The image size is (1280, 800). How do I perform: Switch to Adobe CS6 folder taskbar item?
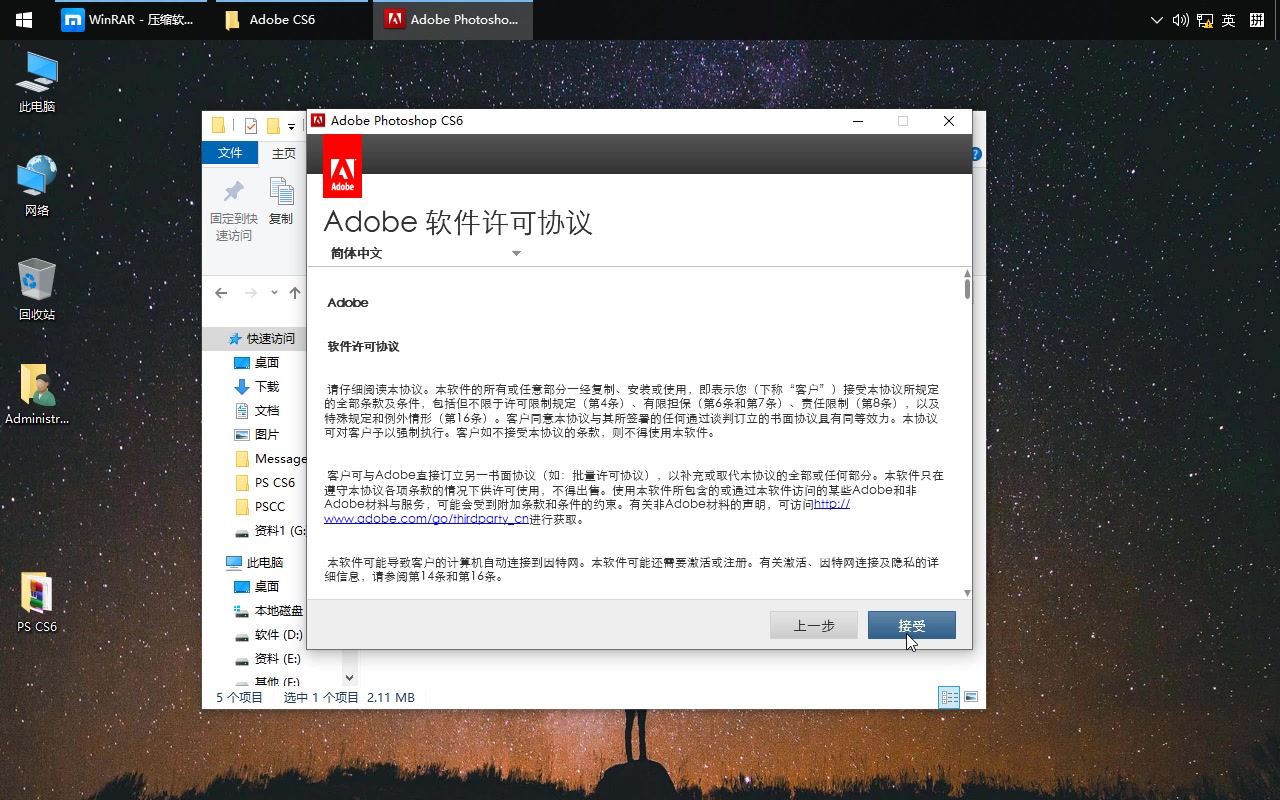[x=291, y=20]
